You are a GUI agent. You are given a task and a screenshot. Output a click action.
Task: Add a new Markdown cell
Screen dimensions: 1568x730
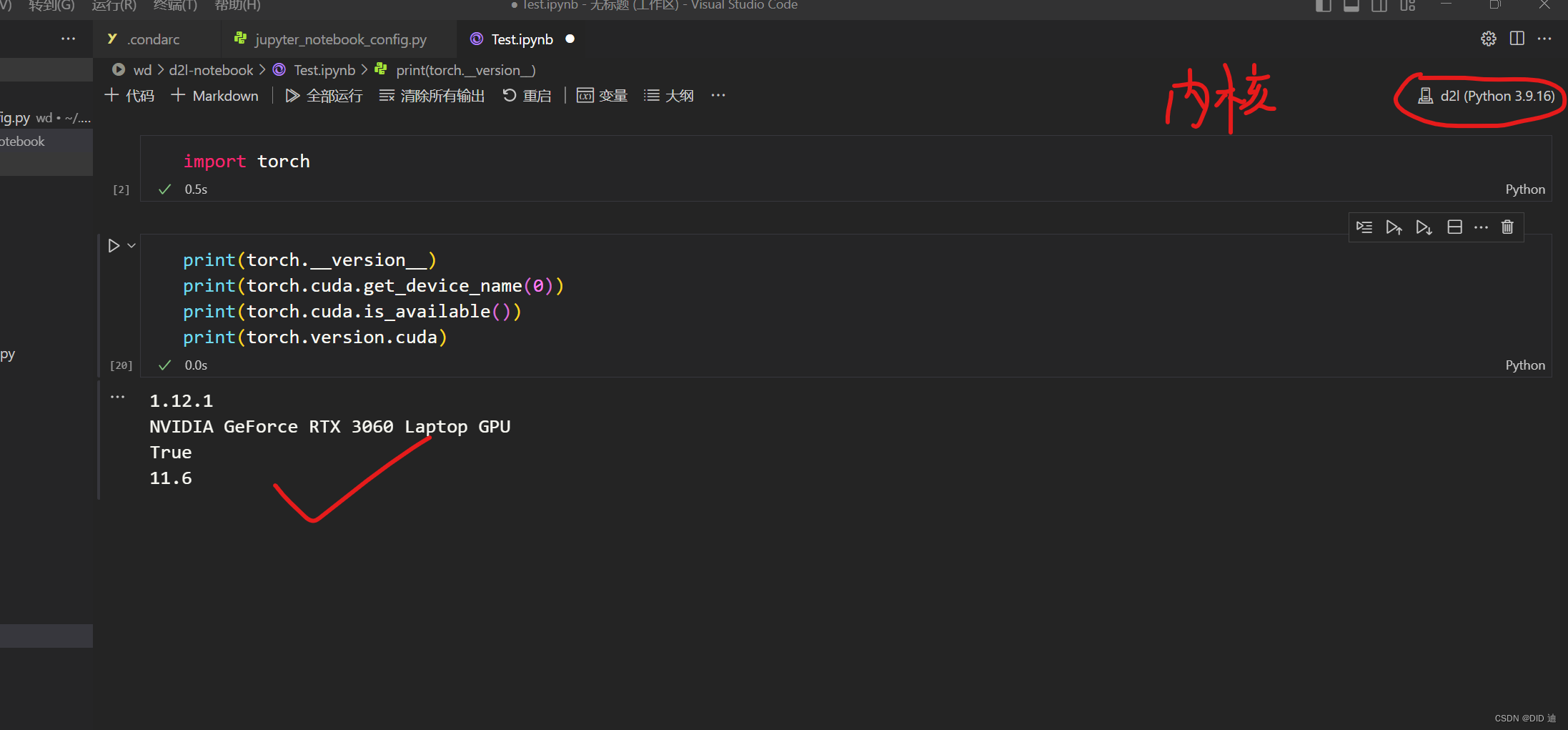coord(215,96)
